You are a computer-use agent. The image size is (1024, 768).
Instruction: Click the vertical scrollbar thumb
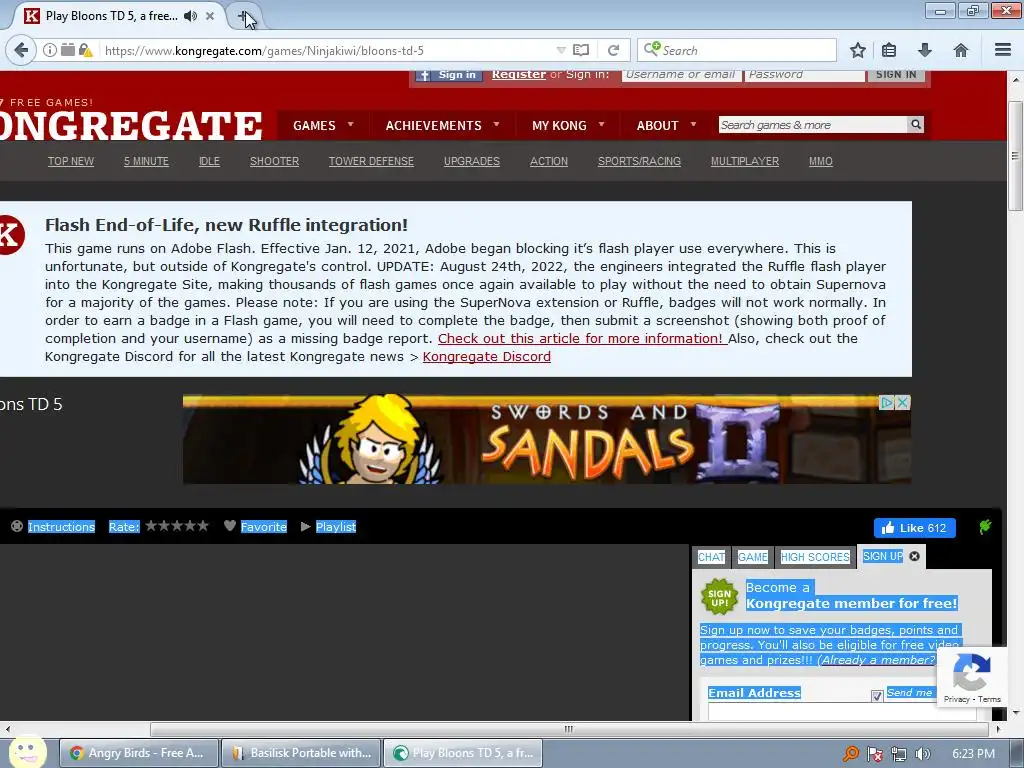pos(1015,155)
